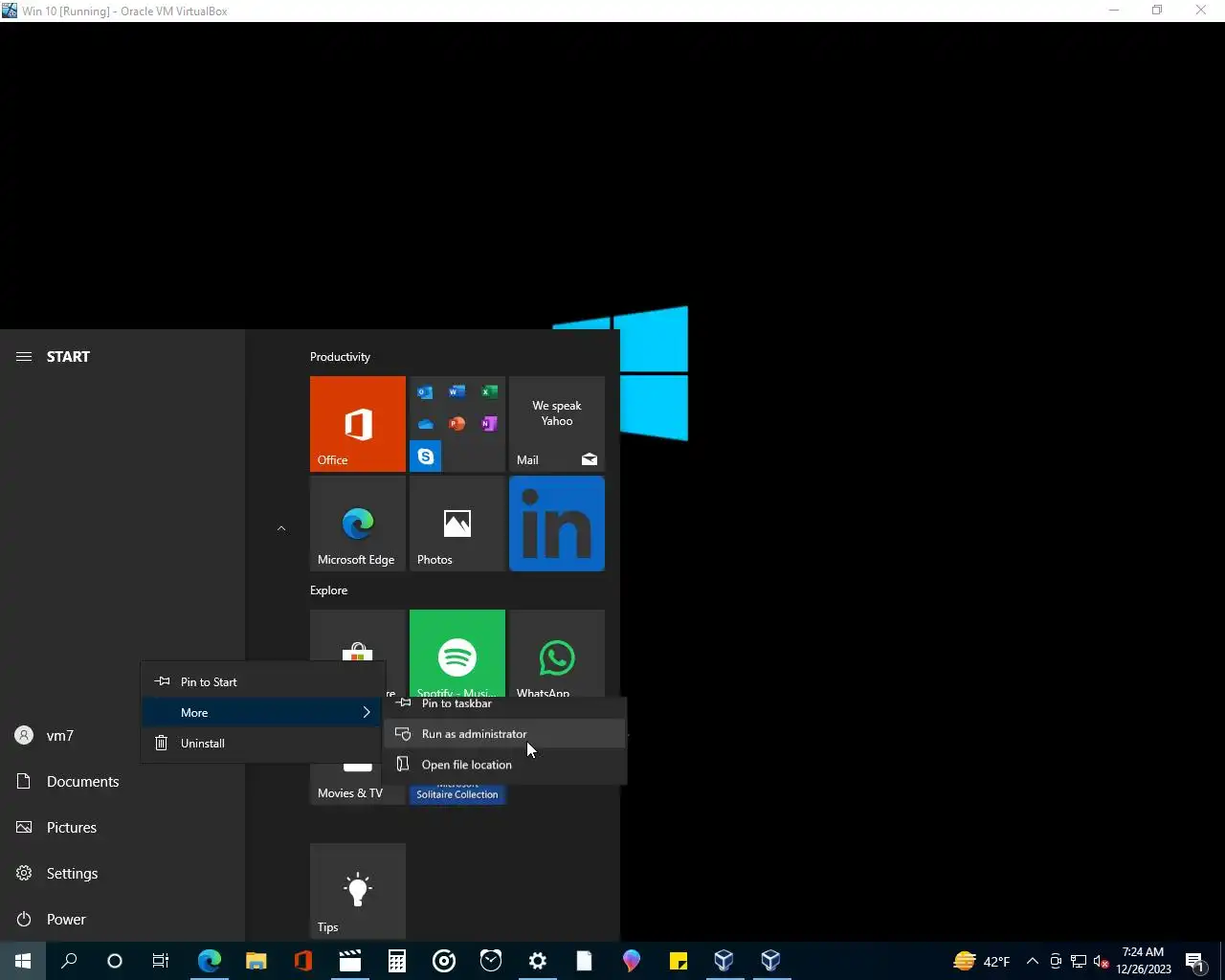The image size is (1225, 980).
Task: Open the LinkedIn tile
Action: [x=557, y=523]
